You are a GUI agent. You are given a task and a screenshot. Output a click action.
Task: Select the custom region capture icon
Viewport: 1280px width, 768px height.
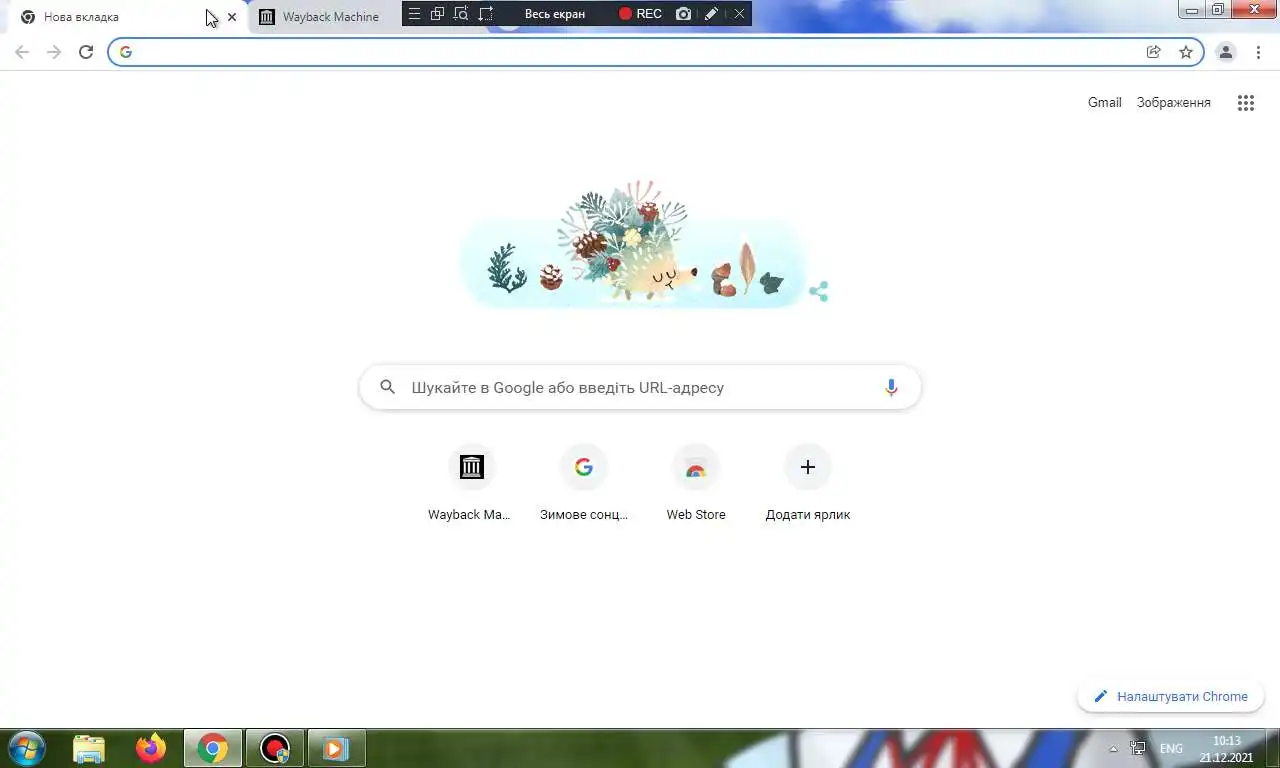(x=486, y=14)
